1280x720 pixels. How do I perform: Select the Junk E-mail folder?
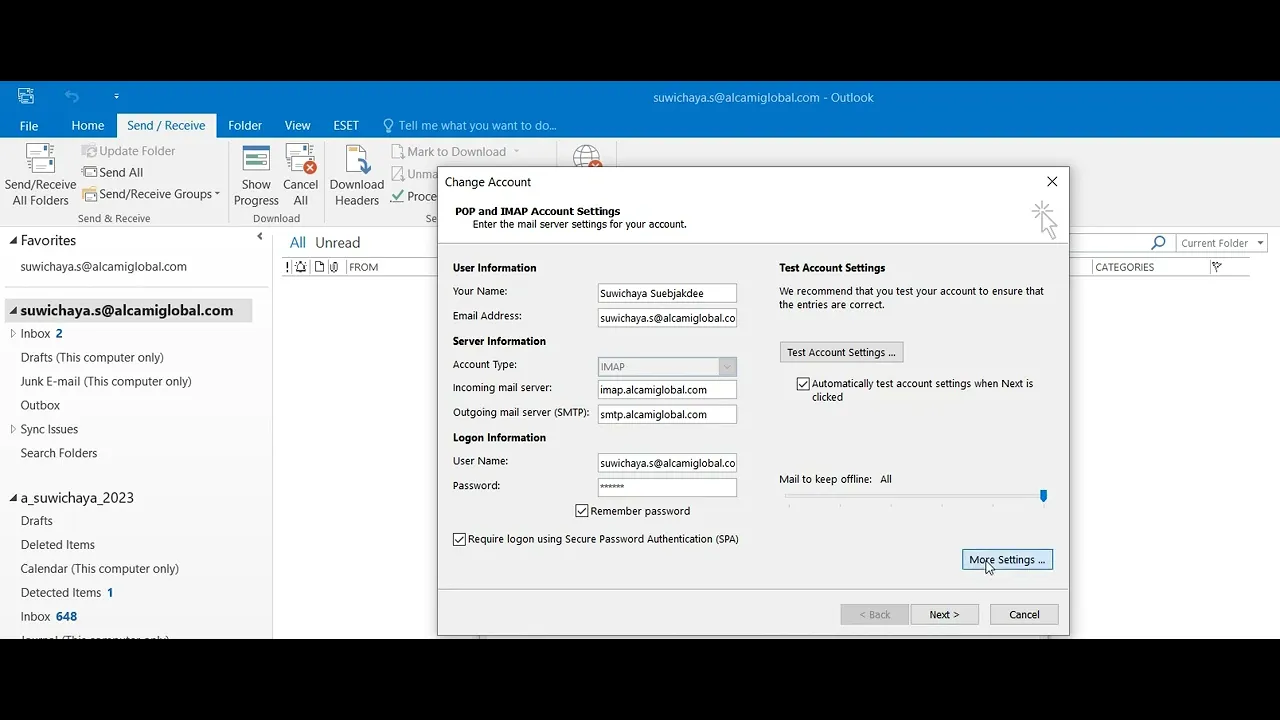coord(106,382)
